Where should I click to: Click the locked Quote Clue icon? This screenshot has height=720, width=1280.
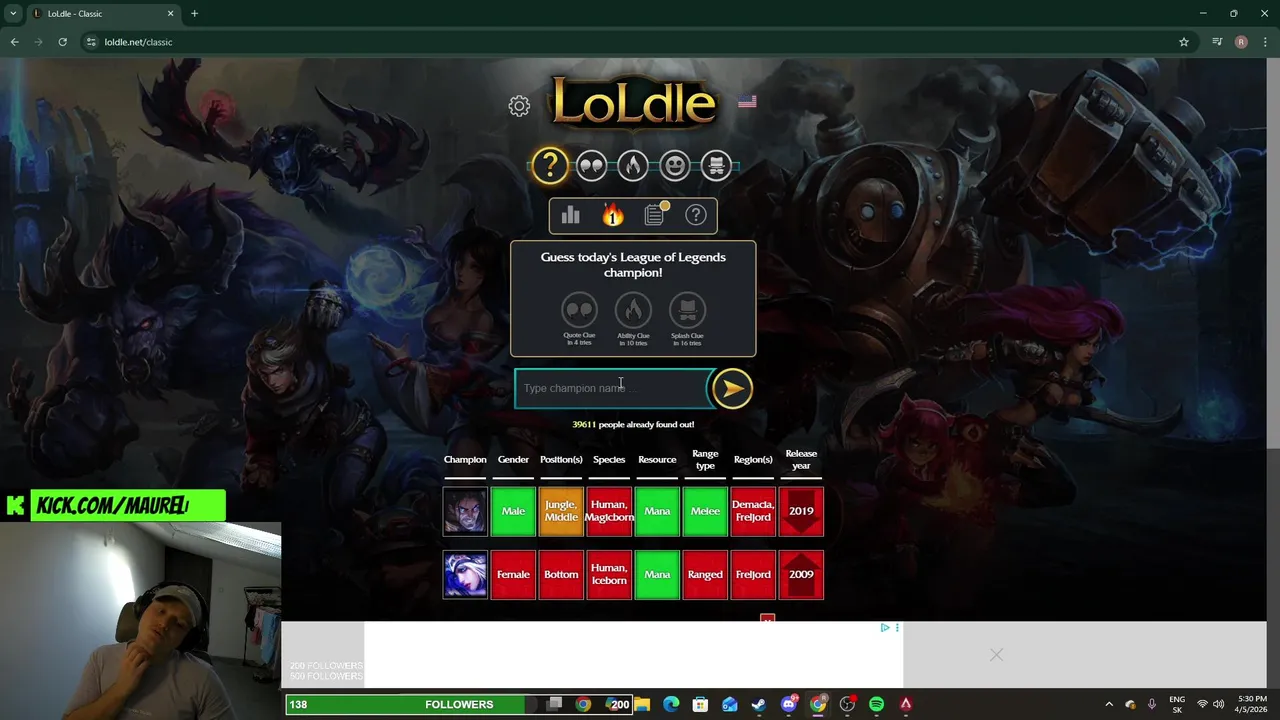click(579, 310)
